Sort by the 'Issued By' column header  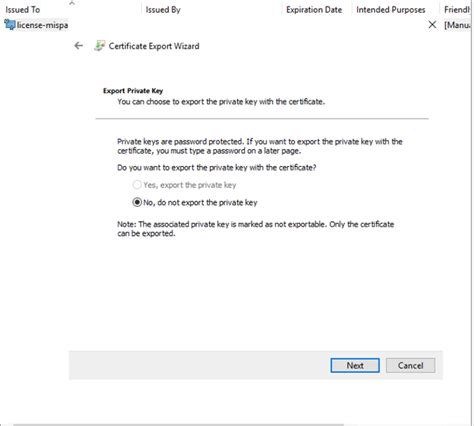pos(163,10)
